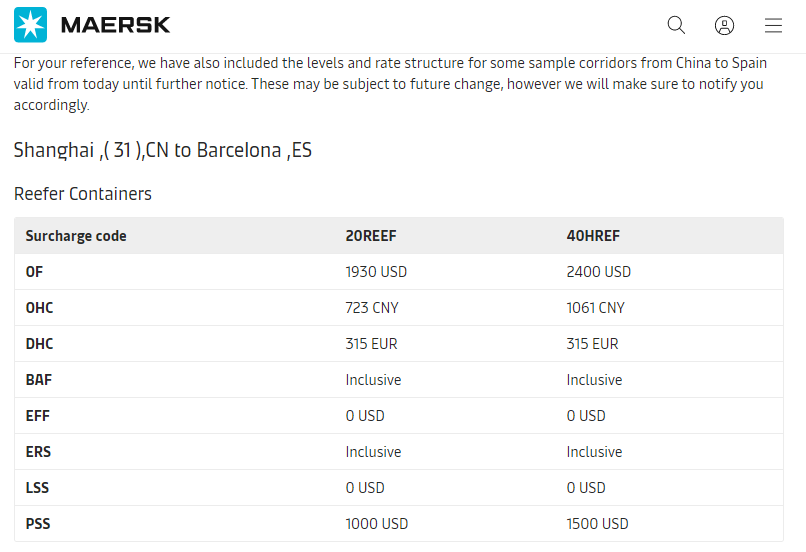The height and width of the screenshot is (552, 806).
Task: Click the Maersk star logo icon
Action: point(30,25)
